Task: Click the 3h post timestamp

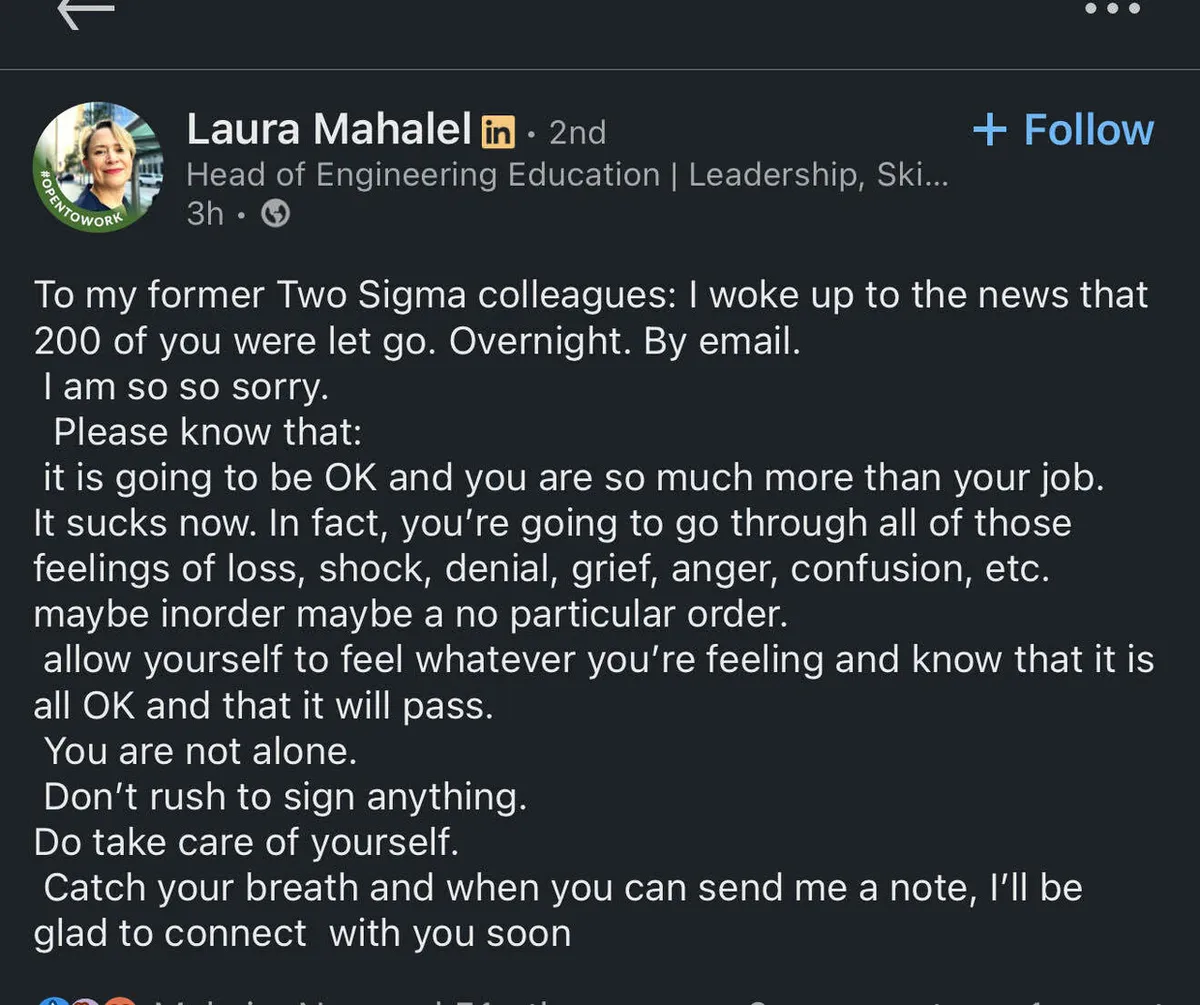Action: click(x=205, y=214)
